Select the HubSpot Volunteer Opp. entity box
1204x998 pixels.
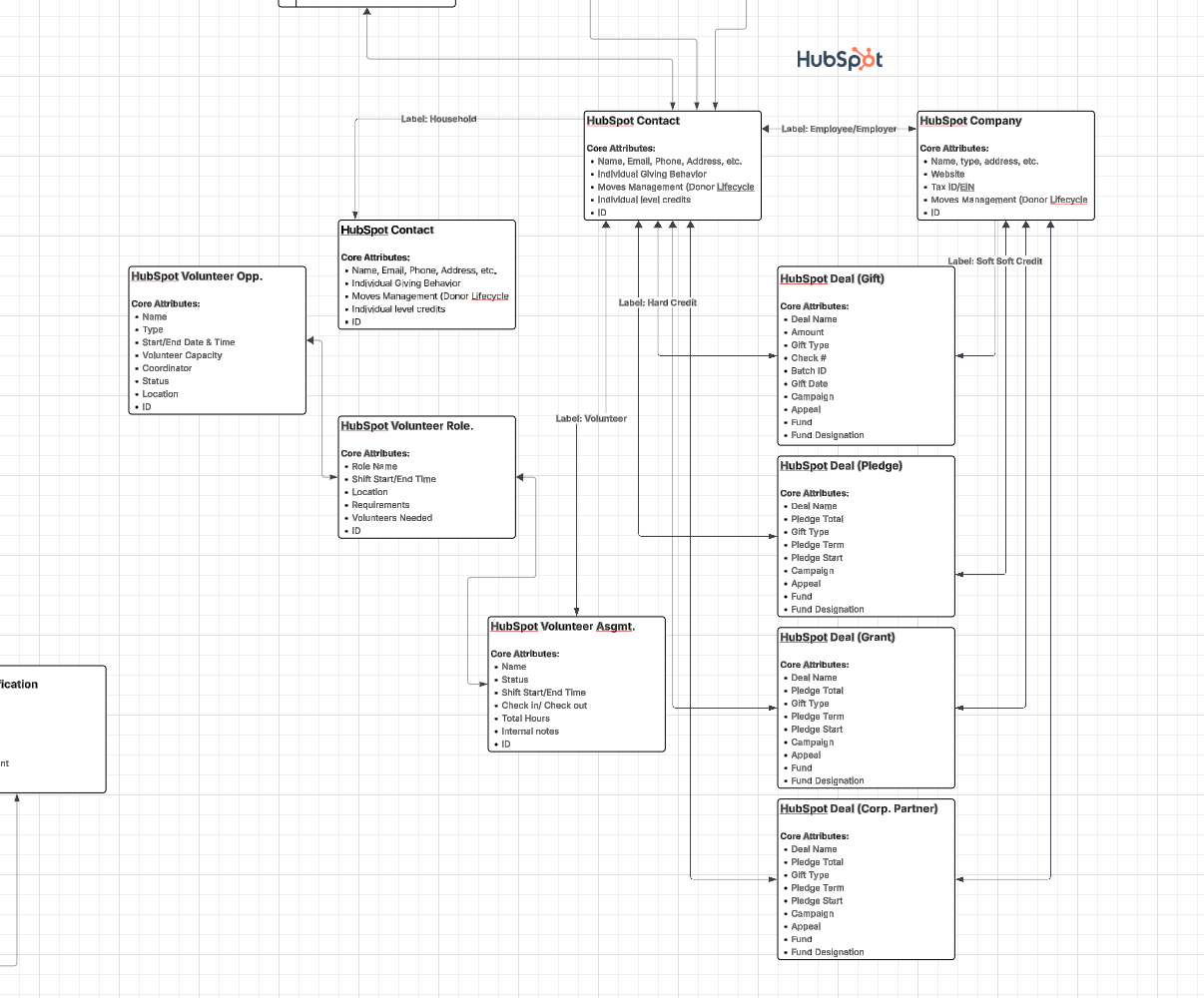click(x=216, y=339)
